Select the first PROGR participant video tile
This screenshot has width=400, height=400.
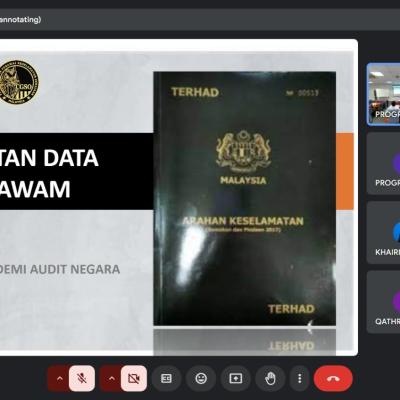click(x=384, y=95)
